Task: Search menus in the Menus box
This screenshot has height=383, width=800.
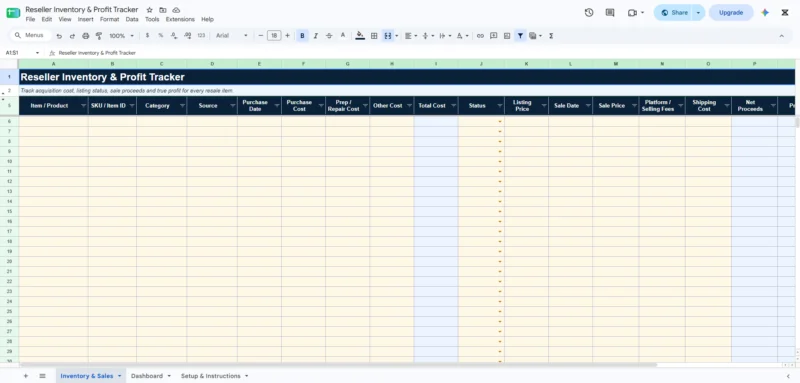Action: (x=31, y=35)
